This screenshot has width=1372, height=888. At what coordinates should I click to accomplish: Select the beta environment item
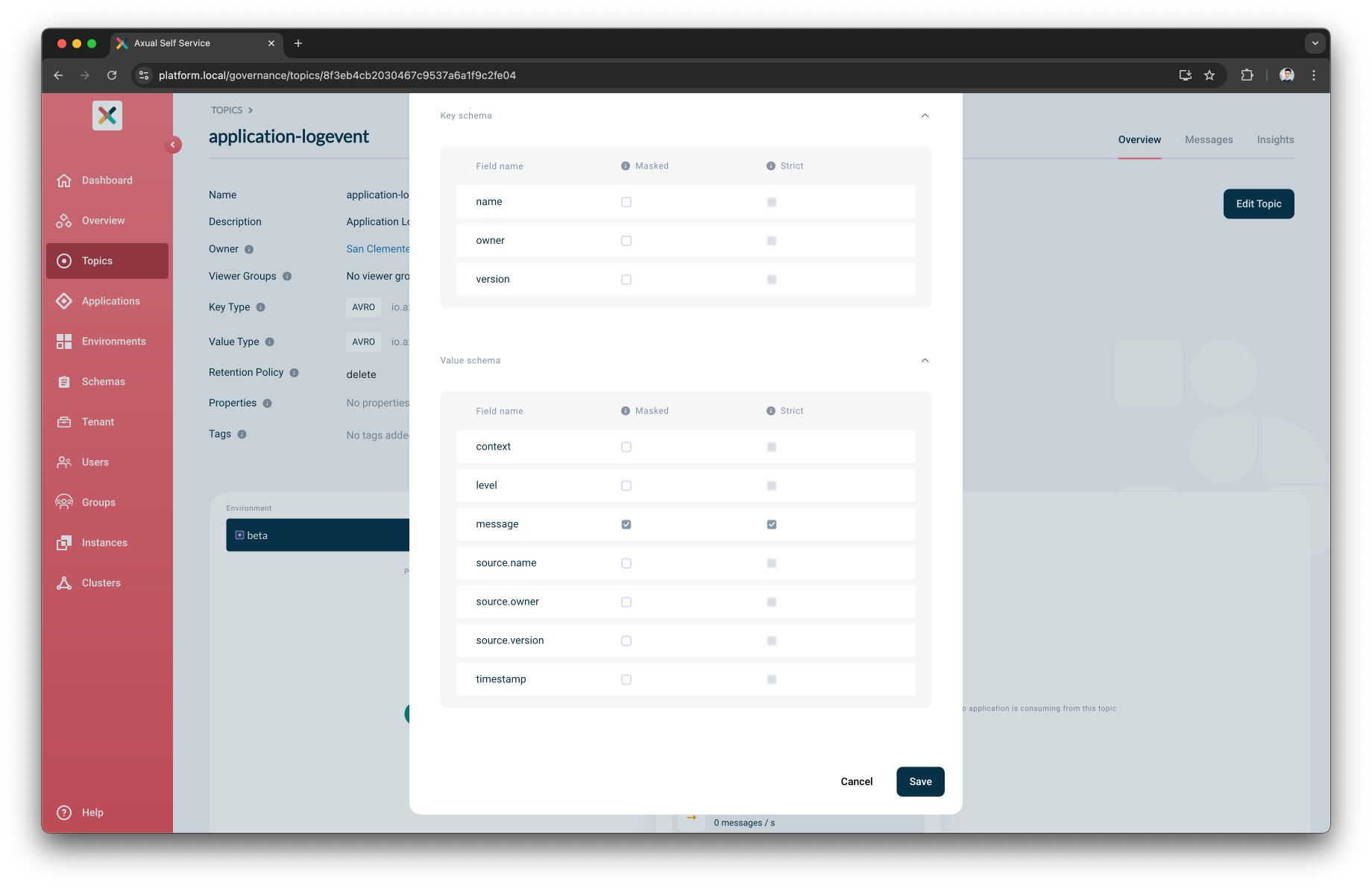(x=318, y=535)
